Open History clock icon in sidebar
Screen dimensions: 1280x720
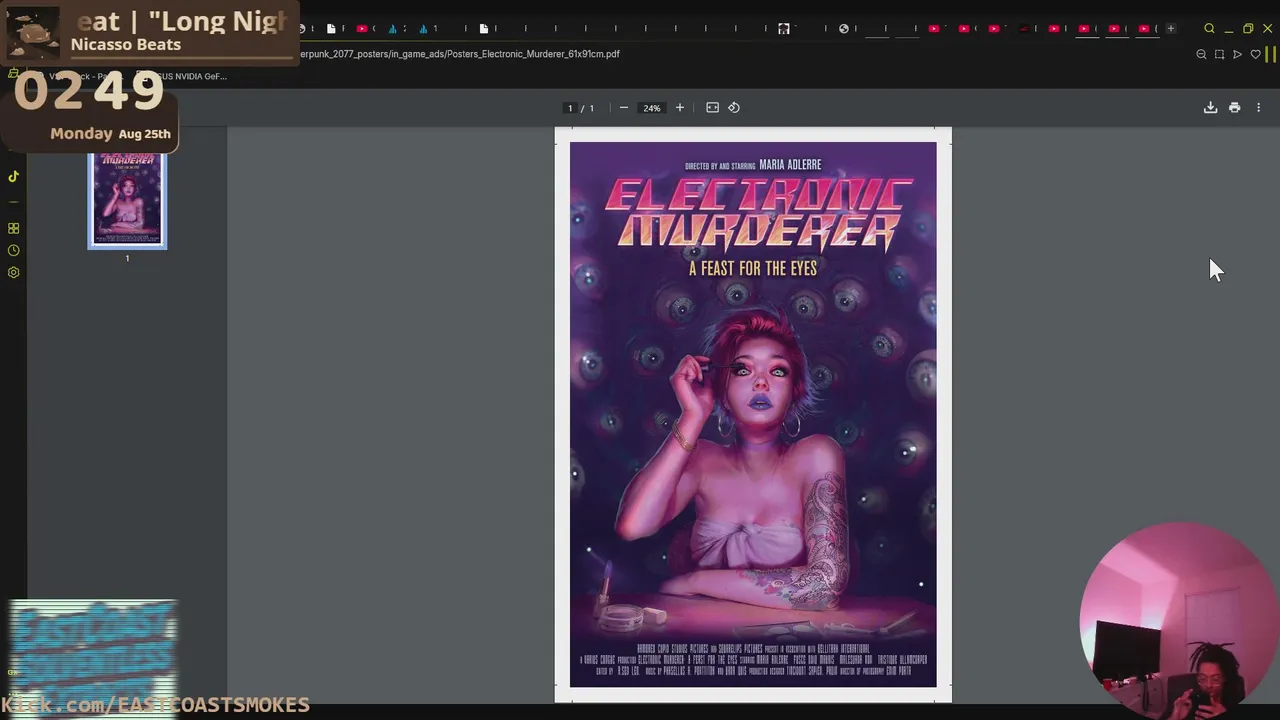14,250
